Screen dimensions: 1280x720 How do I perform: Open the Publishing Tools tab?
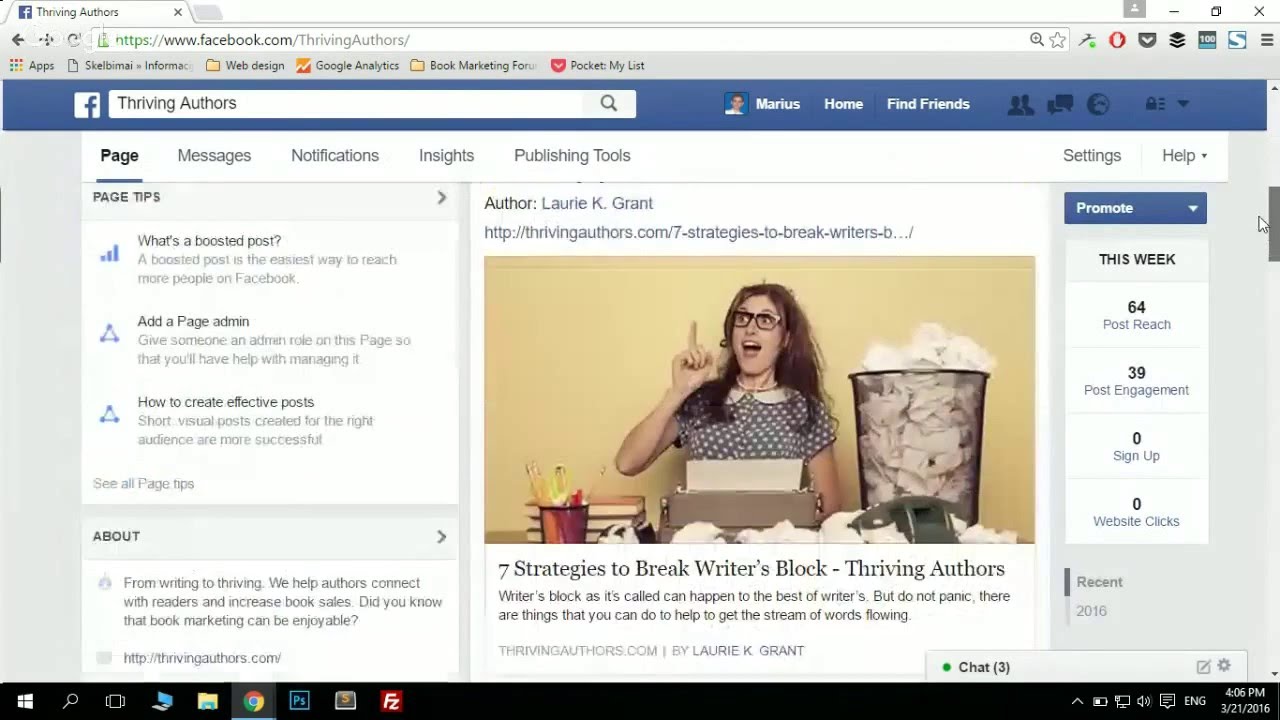[572, 156]
